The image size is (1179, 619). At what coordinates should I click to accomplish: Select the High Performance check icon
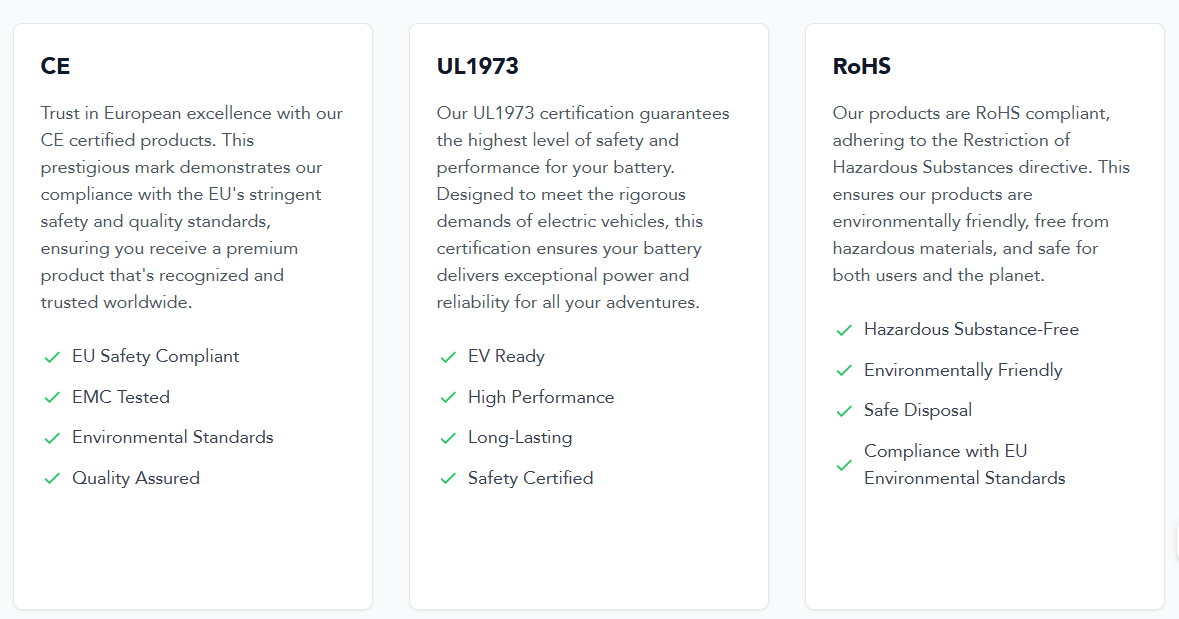448,397
